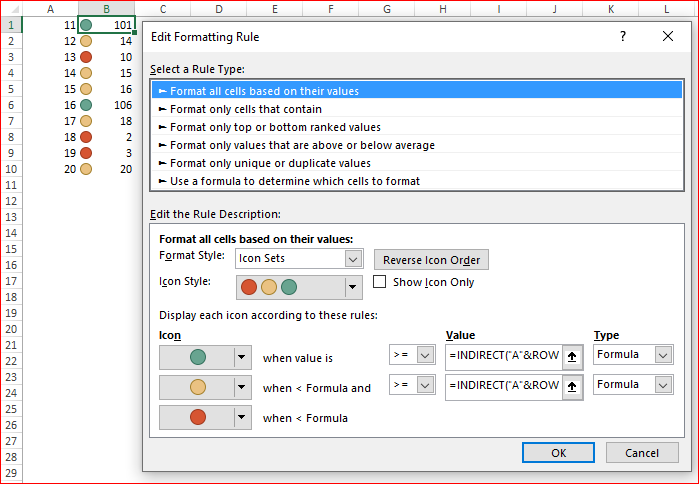Open the operator dropdown for yellow icon rule
The image size is (699, 484).
[425, 385]
